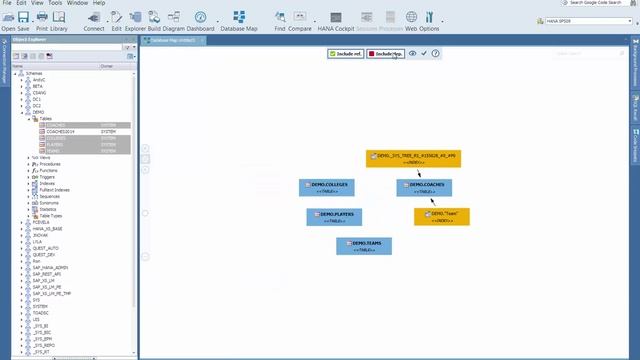Click the Print toolbar icon
The height and width of the screenshot is (360, 640).
tap(42, 21)
